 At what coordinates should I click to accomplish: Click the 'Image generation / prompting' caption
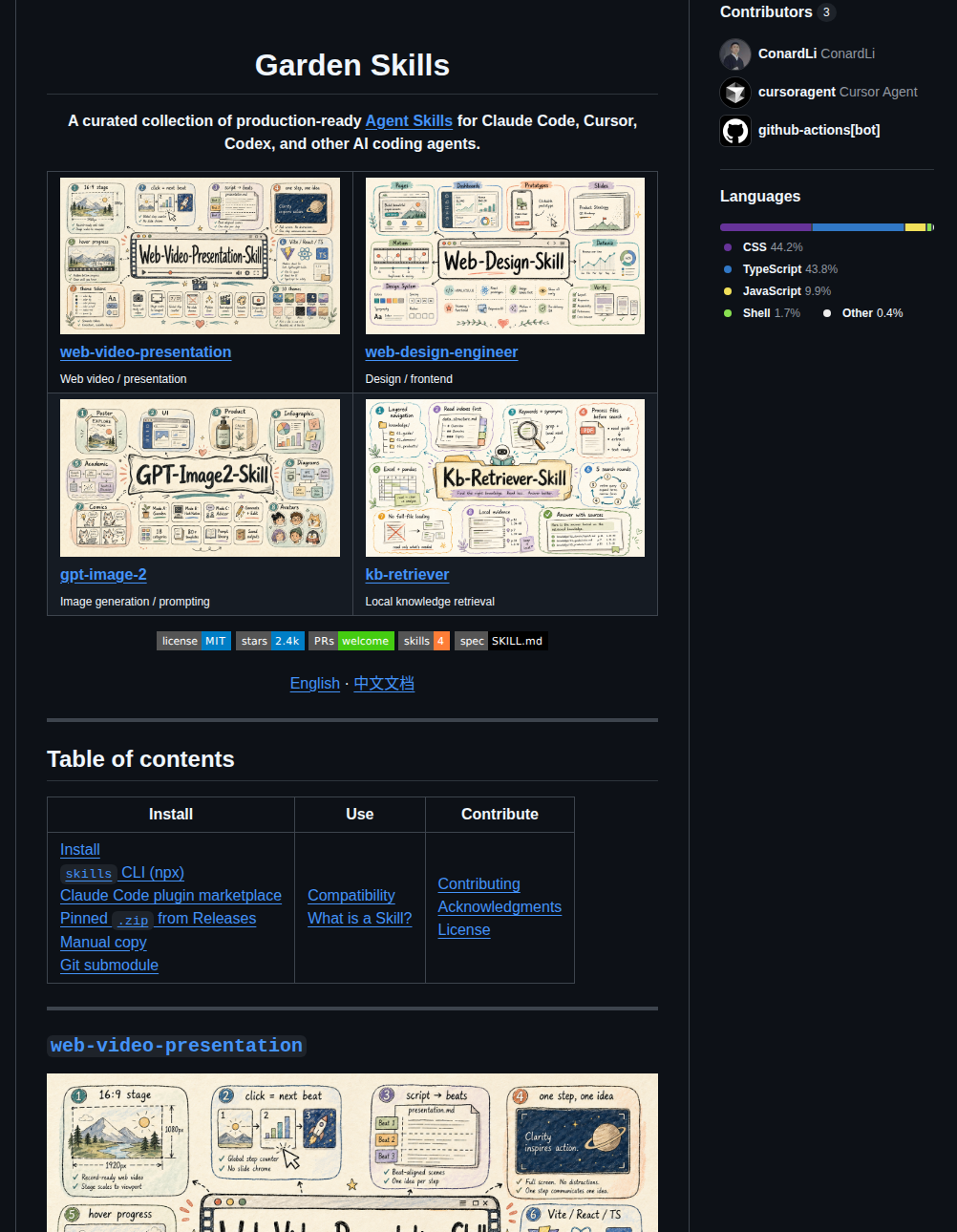click(x=135, y=602)
